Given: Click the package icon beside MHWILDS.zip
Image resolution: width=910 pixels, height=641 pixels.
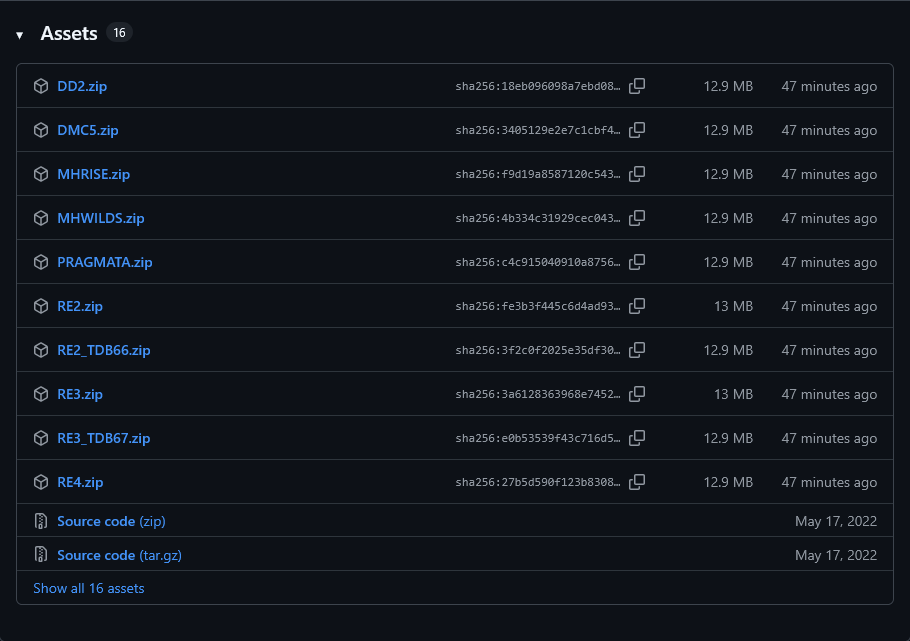Looking at the screenshot, I should coord(41,218).
